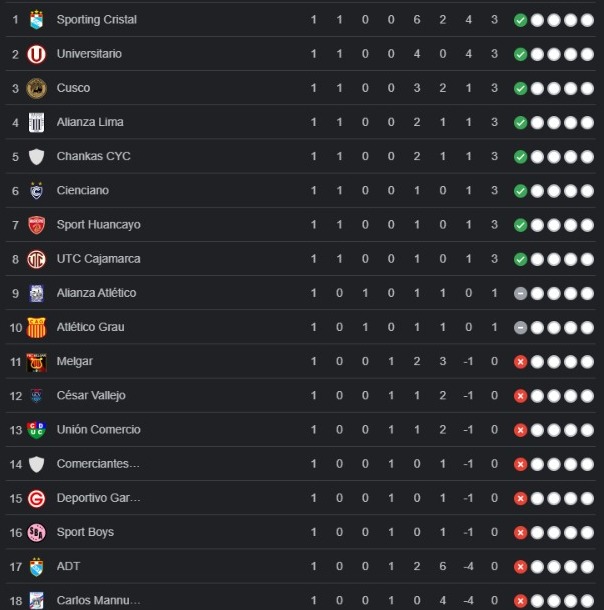The height and width of the screenshot is (610, 604).
Task: Select the ADT team row name
Action: [68, 566]
